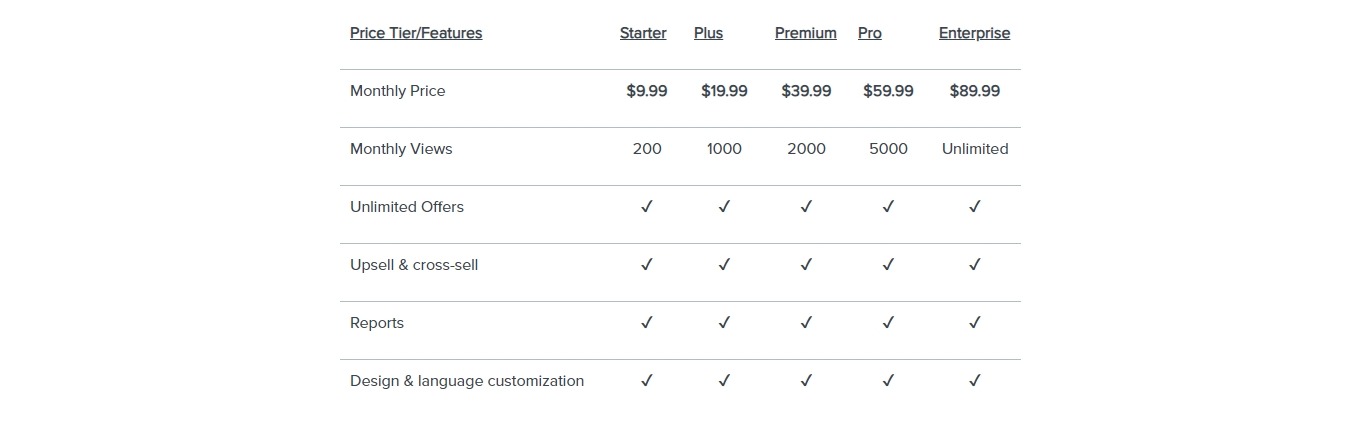This screenshot has height=424, width=1361.
Task: Click the Starter tier header link
Action: (642, 33)
